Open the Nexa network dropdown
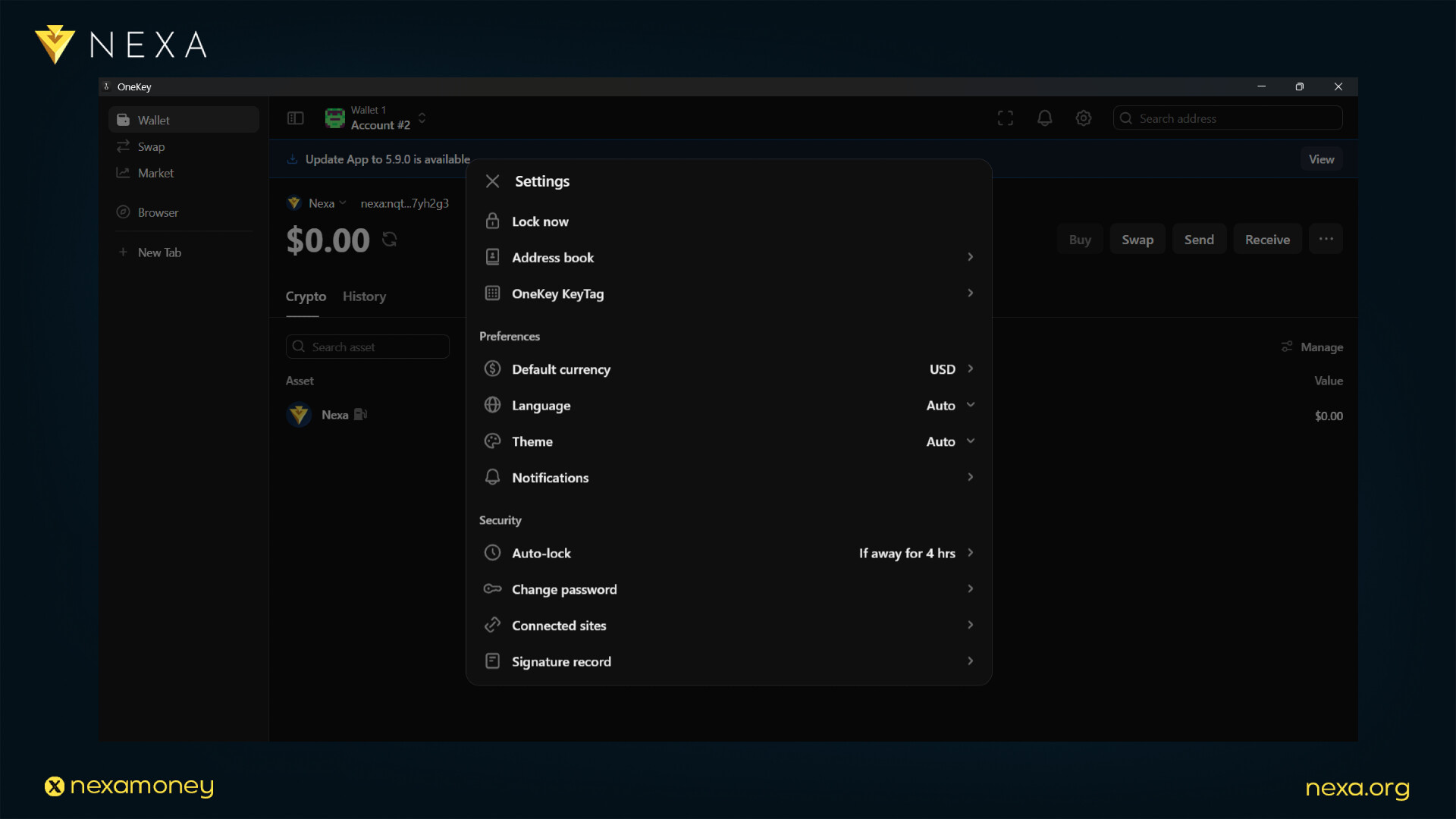Image resolution: width=1456 pixels, height=819 pixels. (317, 203)
